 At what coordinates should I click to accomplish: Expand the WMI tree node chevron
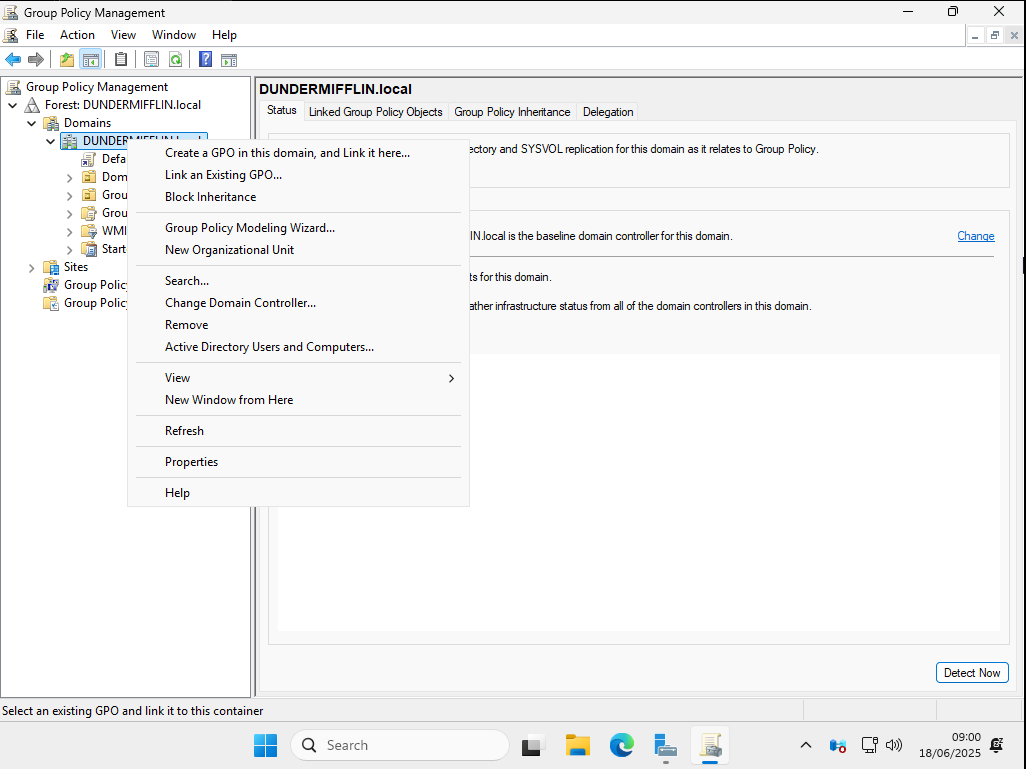(70, 232)
